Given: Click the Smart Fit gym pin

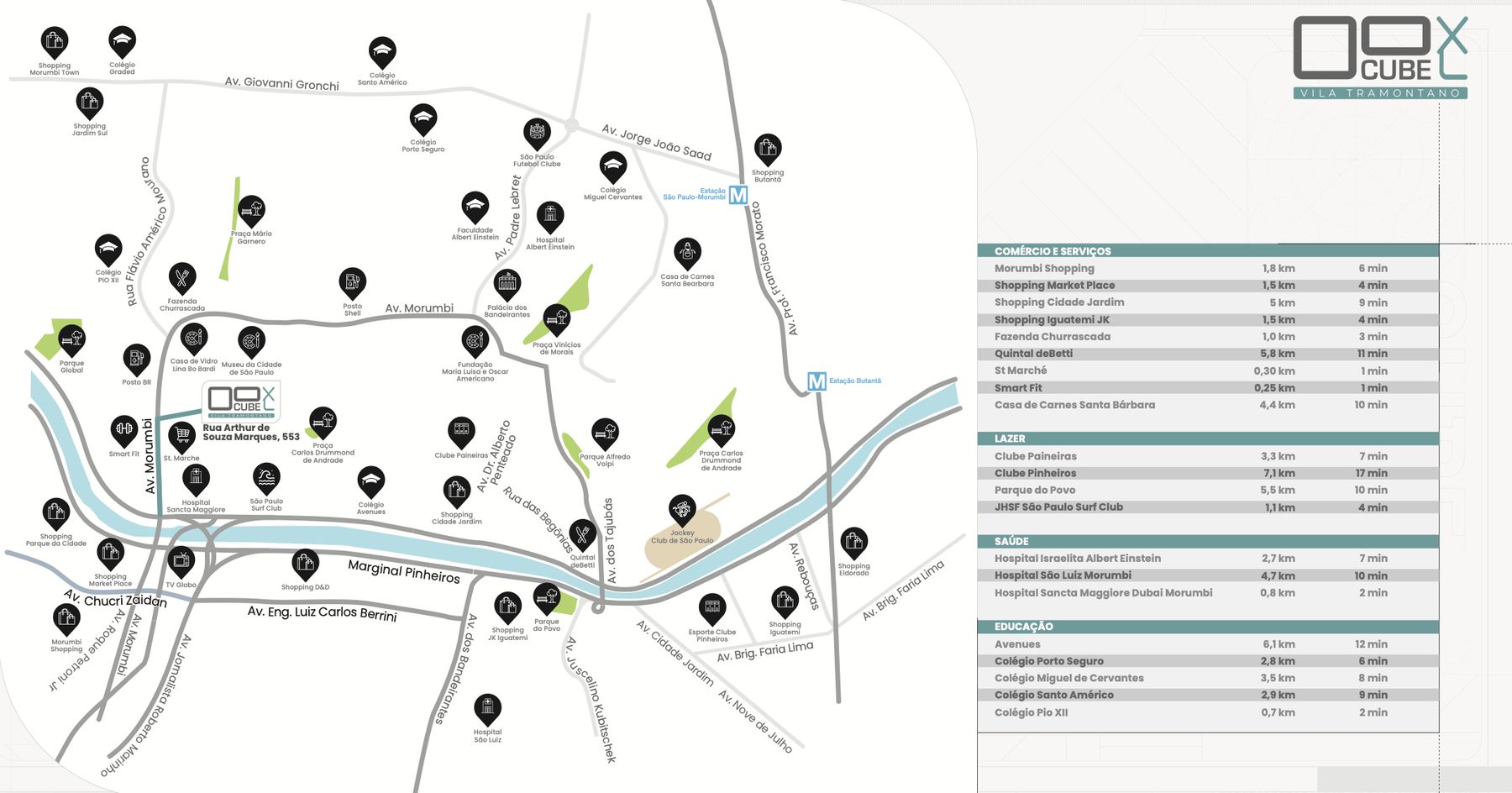Looking at the screenshot, I should 124,432.
